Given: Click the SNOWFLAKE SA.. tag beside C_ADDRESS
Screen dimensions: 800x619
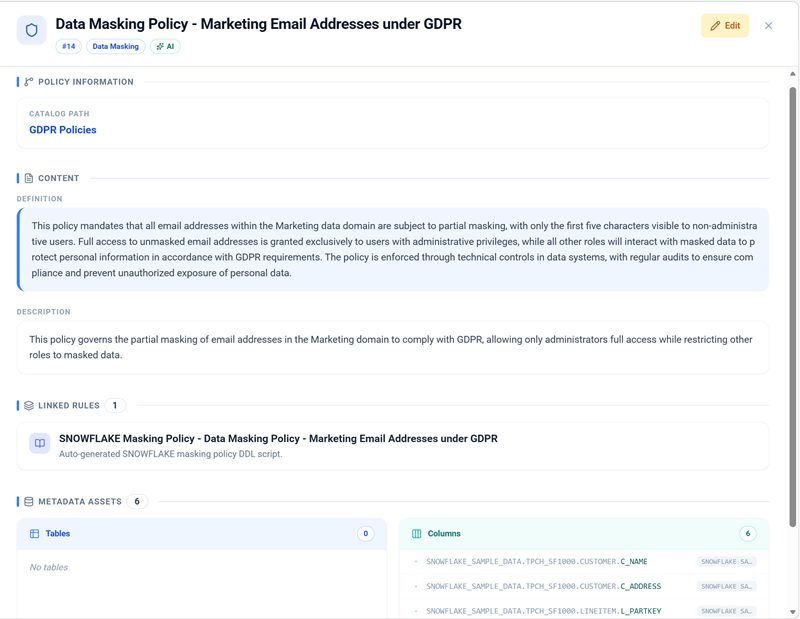Looking at the screenshot, I should click(727, 586).
